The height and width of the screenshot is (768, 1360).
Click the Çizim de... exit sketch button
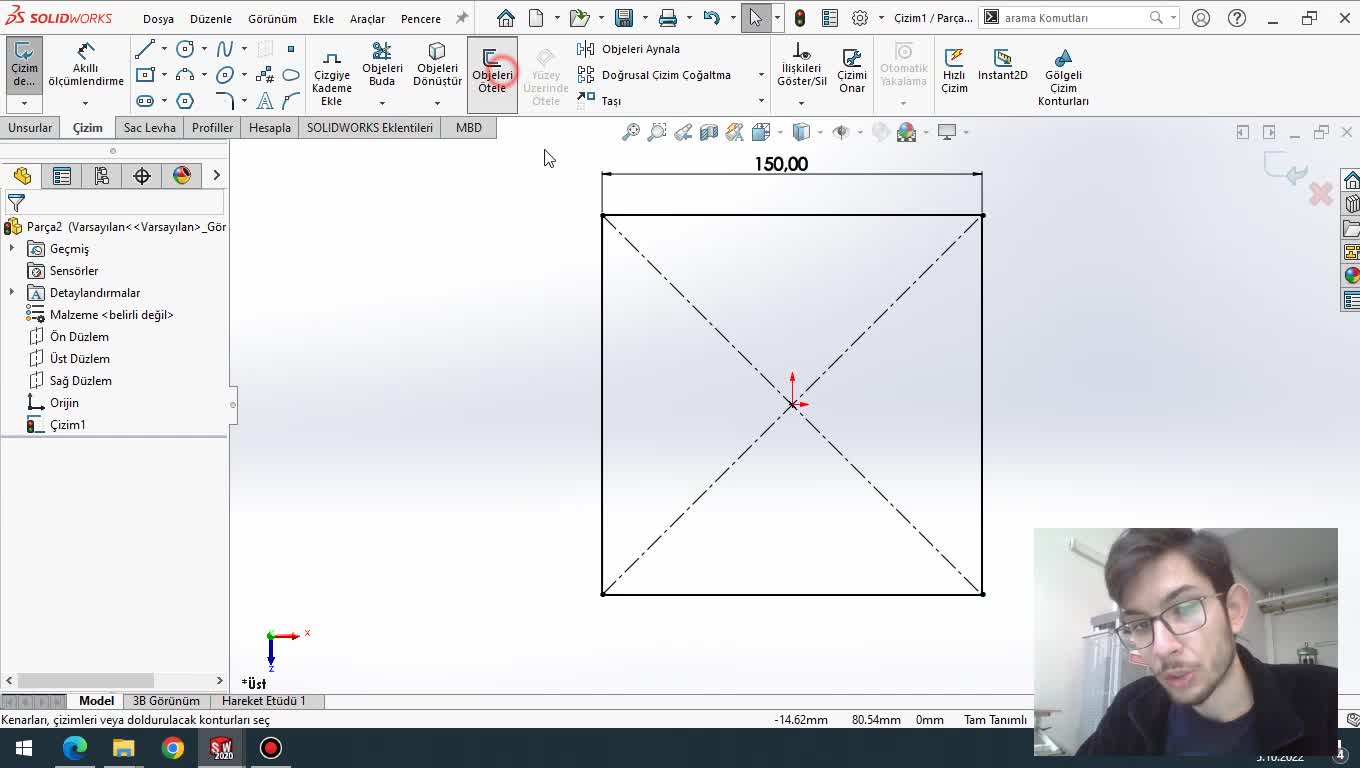[24, 65]
